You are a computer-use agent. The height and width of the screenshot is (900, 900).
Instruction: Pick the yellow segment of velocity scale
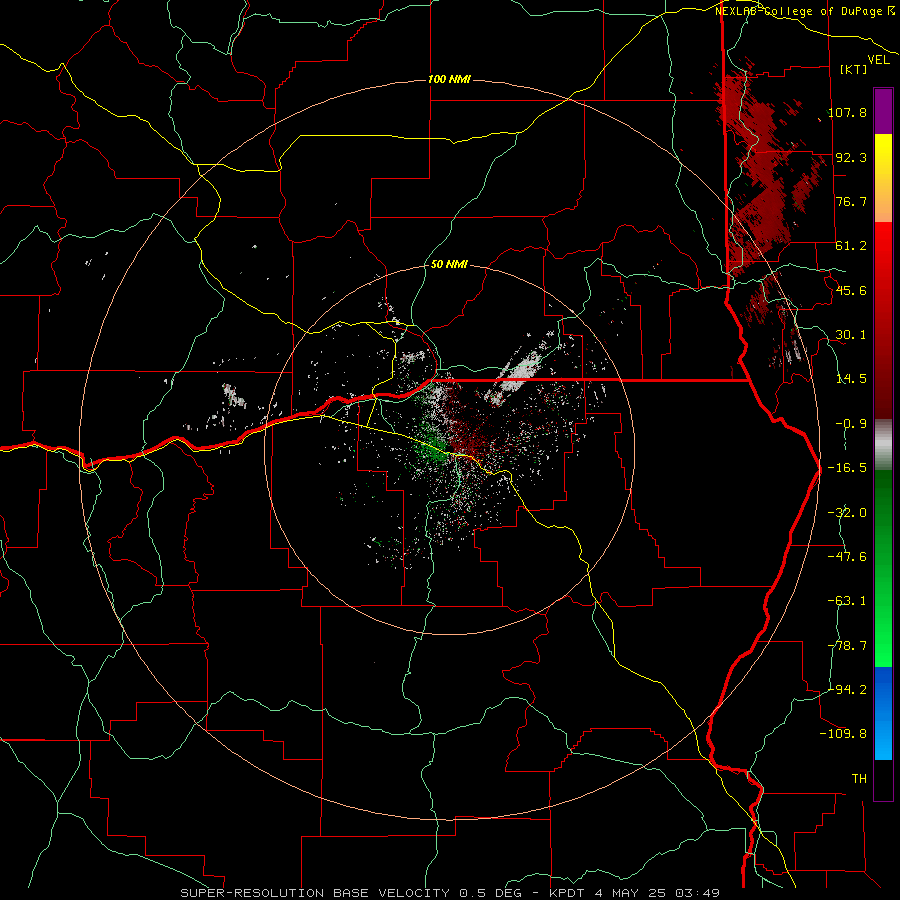point(883,178)
